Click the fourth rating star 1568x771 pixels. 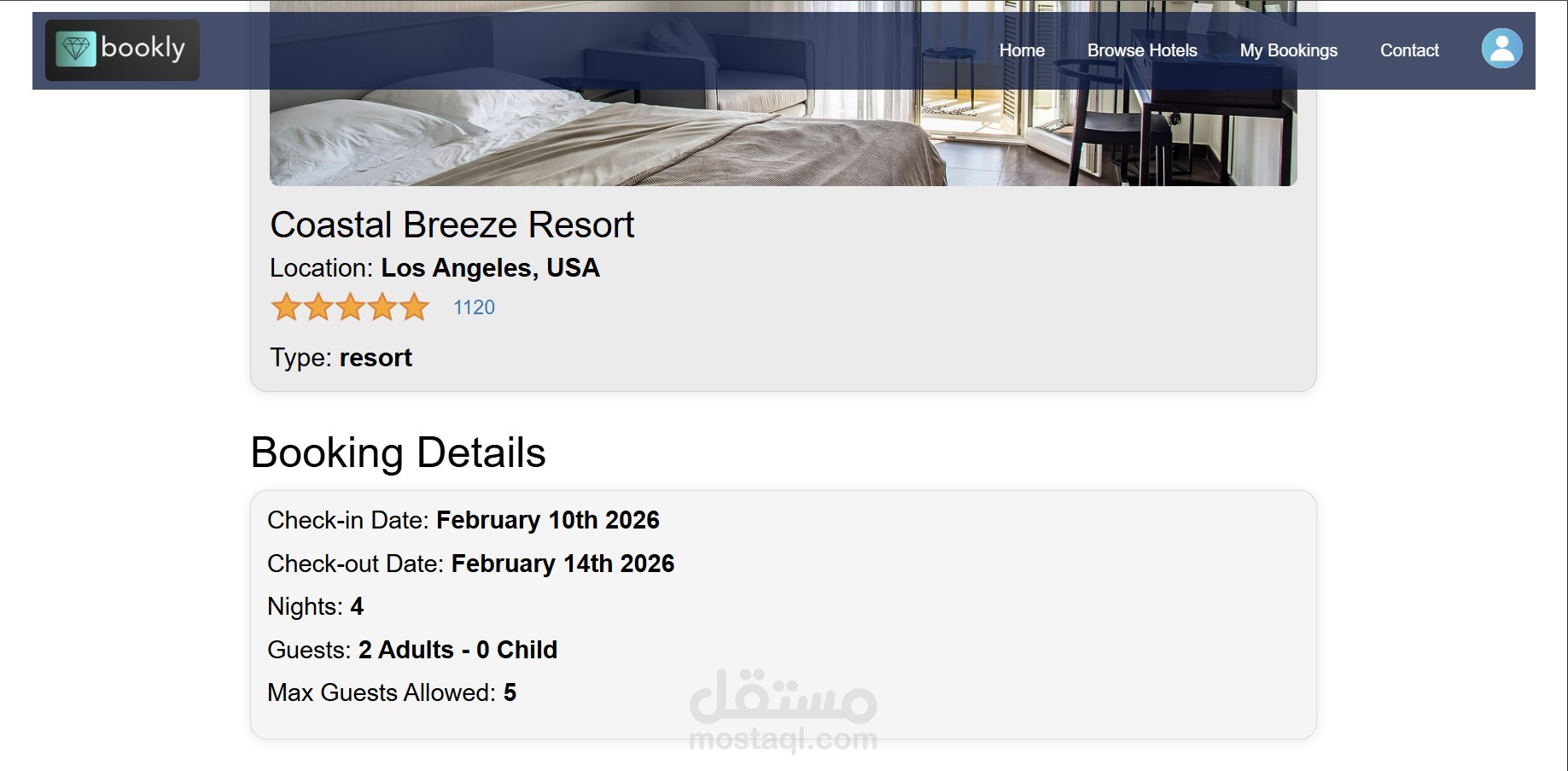click(x=382, y=307)
